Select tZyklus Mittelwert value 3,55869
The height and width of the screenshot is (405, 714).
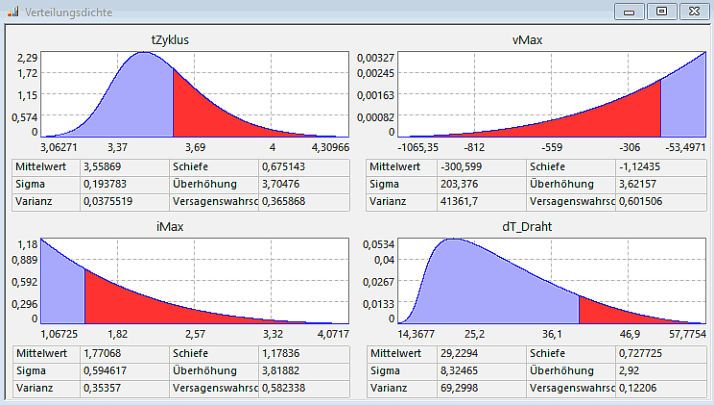point(104,166)
